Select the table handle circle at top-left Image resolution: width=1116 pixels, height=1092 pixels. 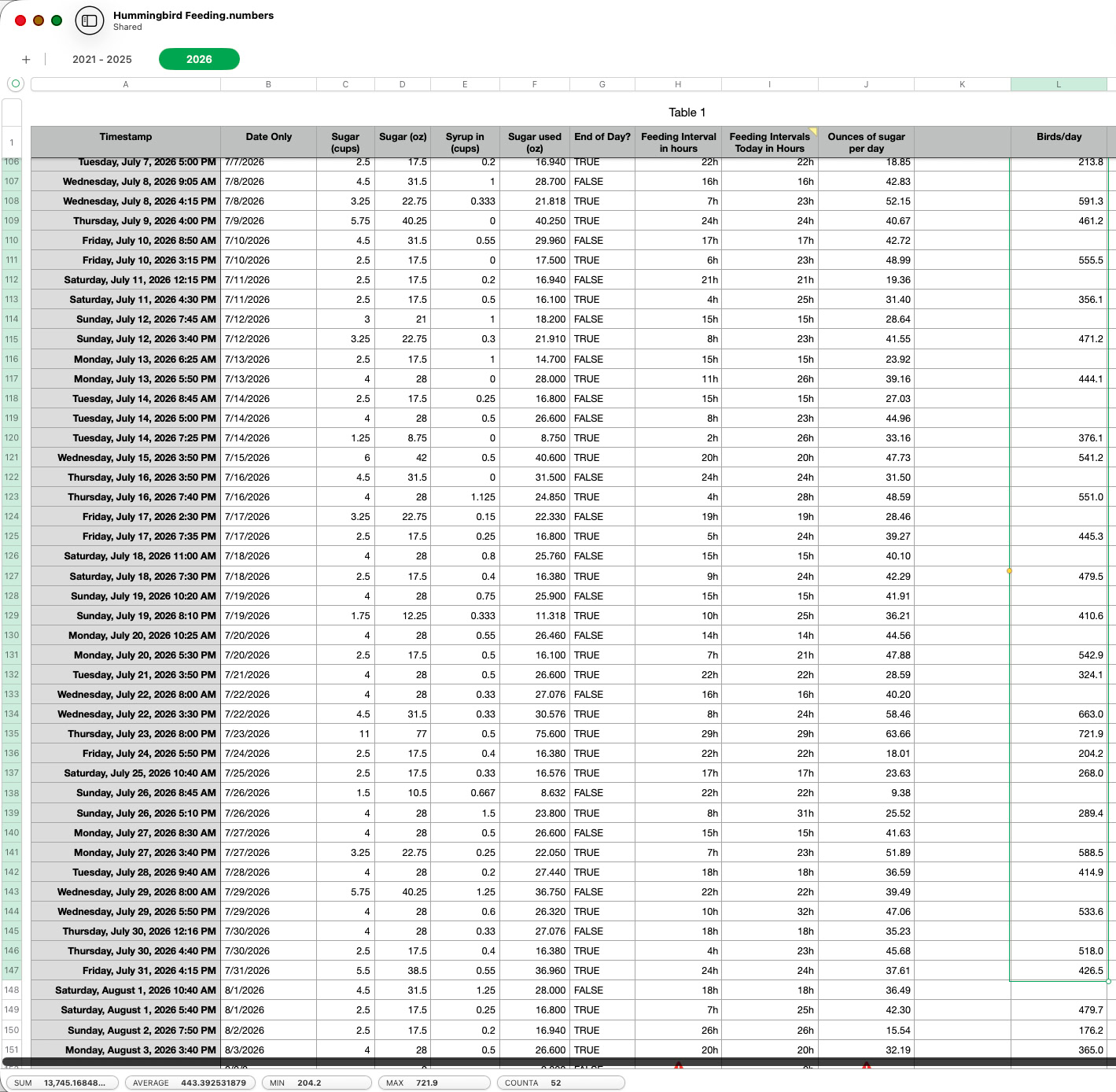pos(15,83)
